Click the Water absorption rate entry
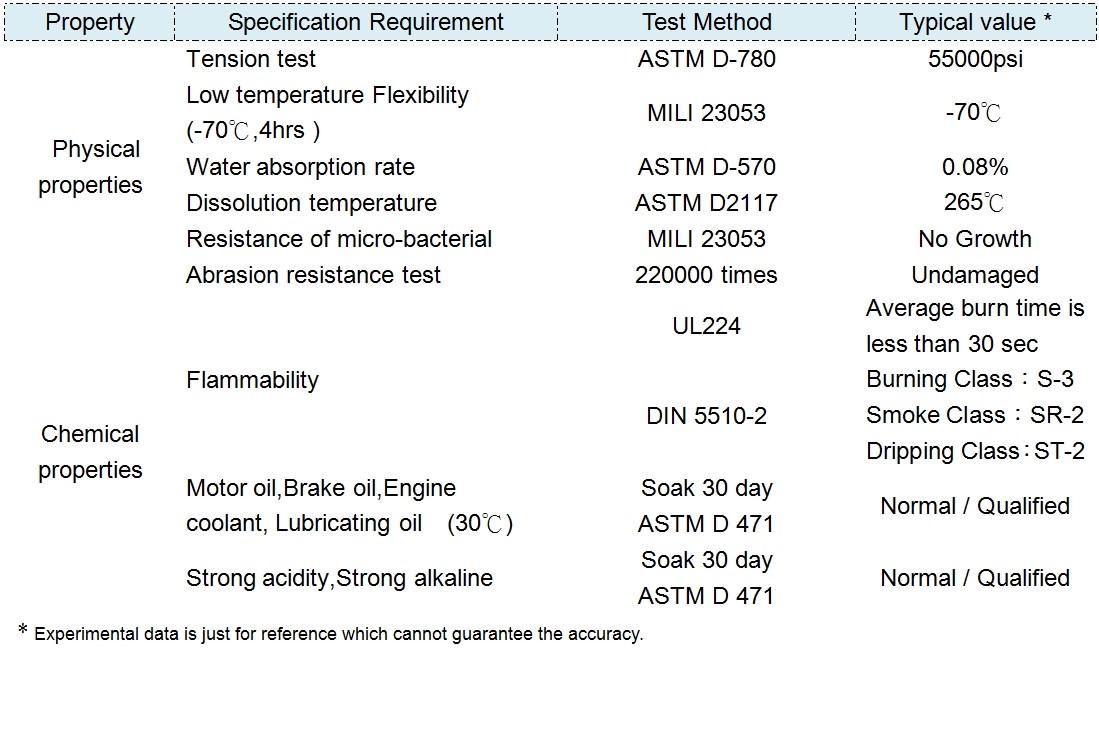 [300, 167]
